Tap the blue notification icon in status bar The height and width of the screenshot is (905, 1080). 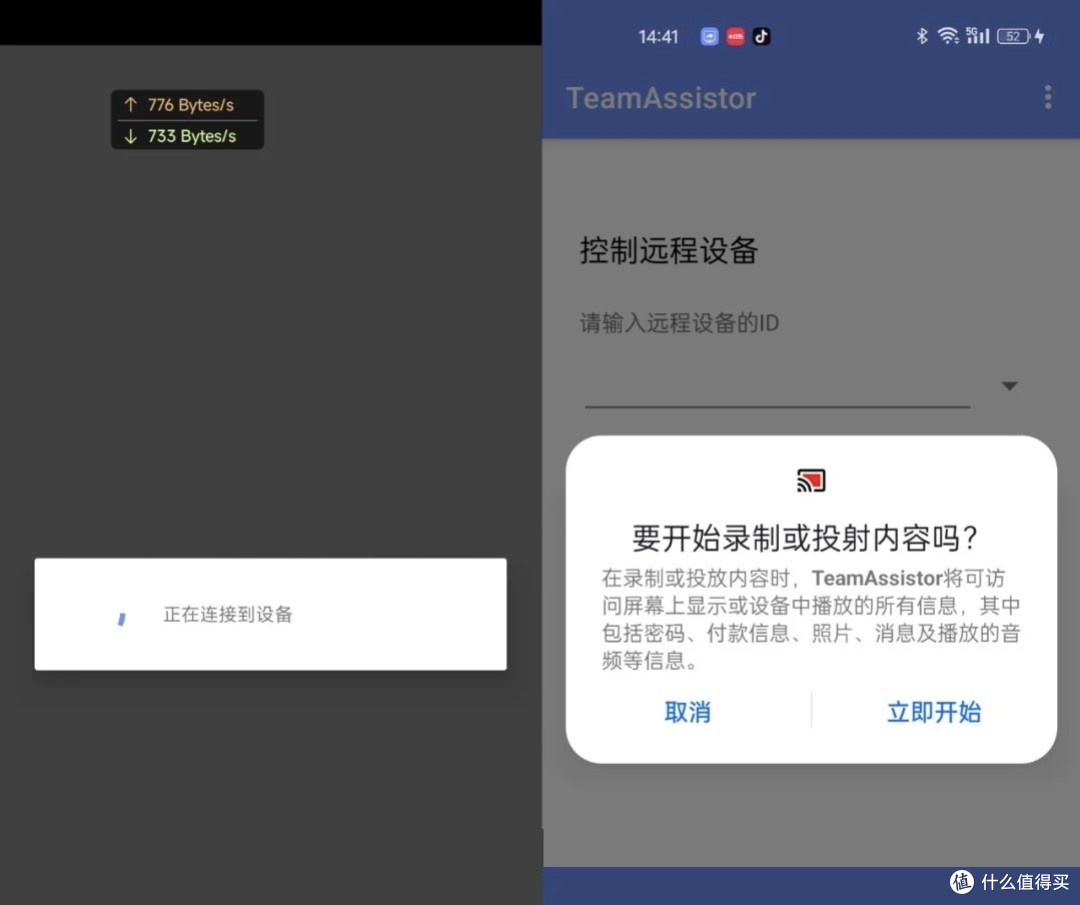click(x=709, y=37)
